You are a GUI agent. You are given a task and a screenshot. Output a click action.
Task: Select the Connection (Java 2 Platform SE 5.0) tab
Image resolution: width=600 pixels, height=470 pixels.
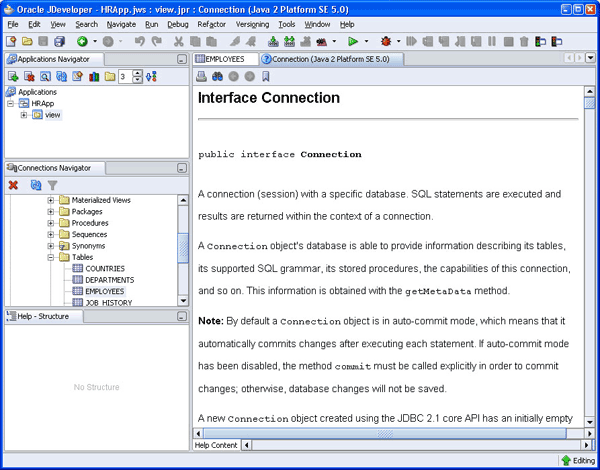331,59
